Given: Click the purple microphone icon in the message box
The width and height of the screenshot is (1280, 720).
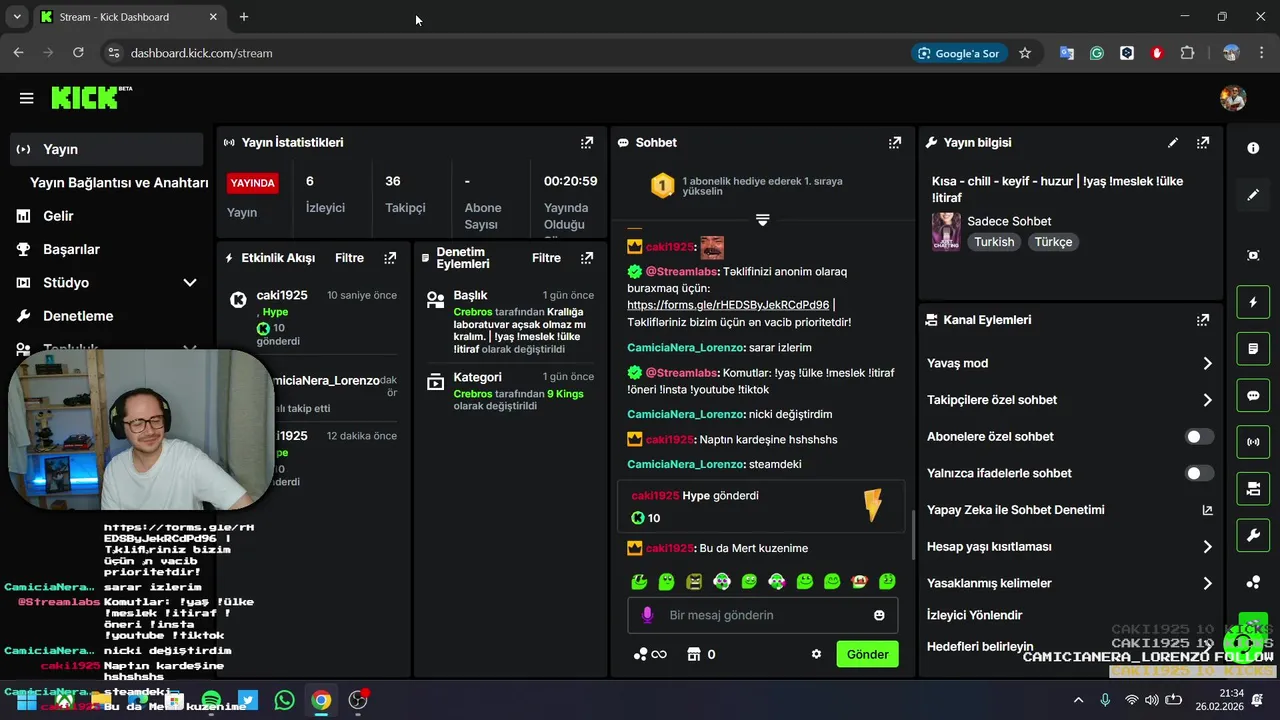Looking at the screenshot, I should pyautogui.click(x=647, y=615).
